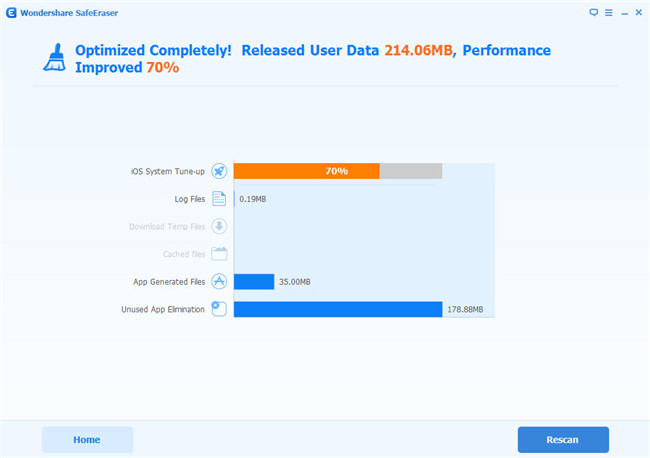Click the 214.06MB released data figure
The width and height of the screenshot is (650, 458).
coord(418,50)
